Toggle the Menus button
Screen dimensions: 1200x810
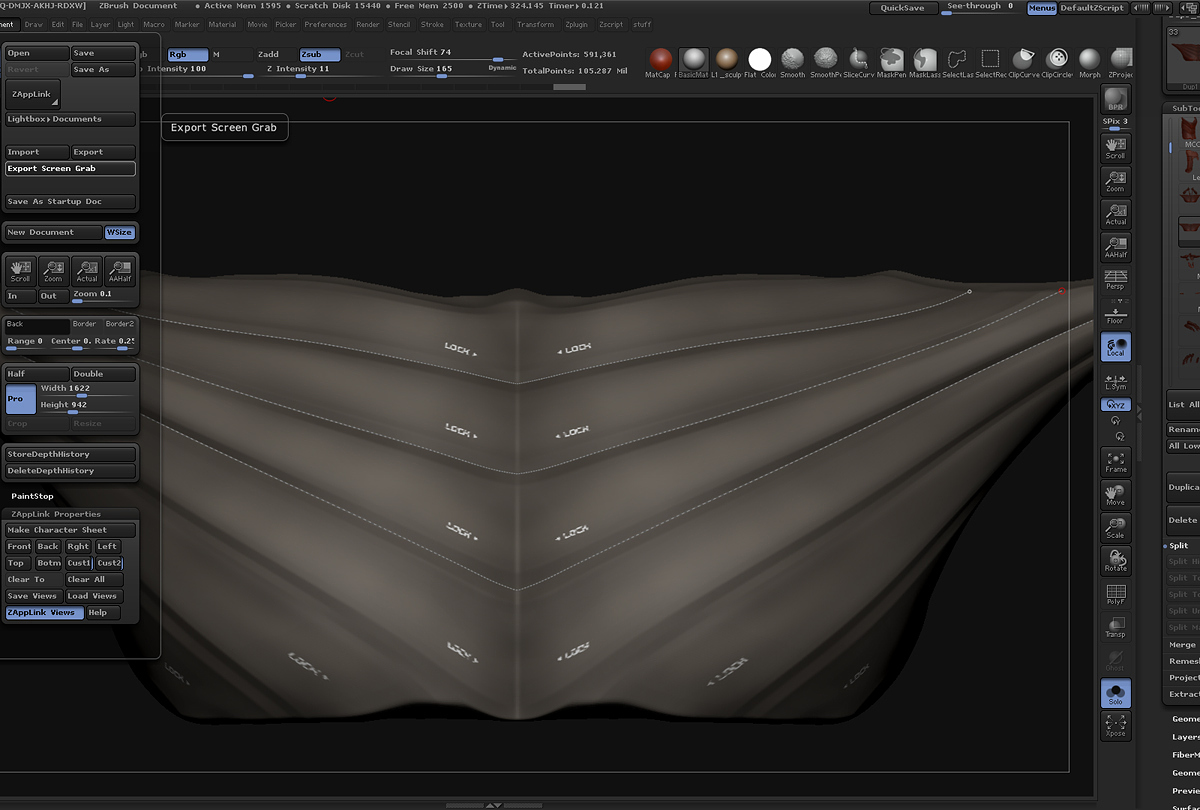pos(1042,8)
